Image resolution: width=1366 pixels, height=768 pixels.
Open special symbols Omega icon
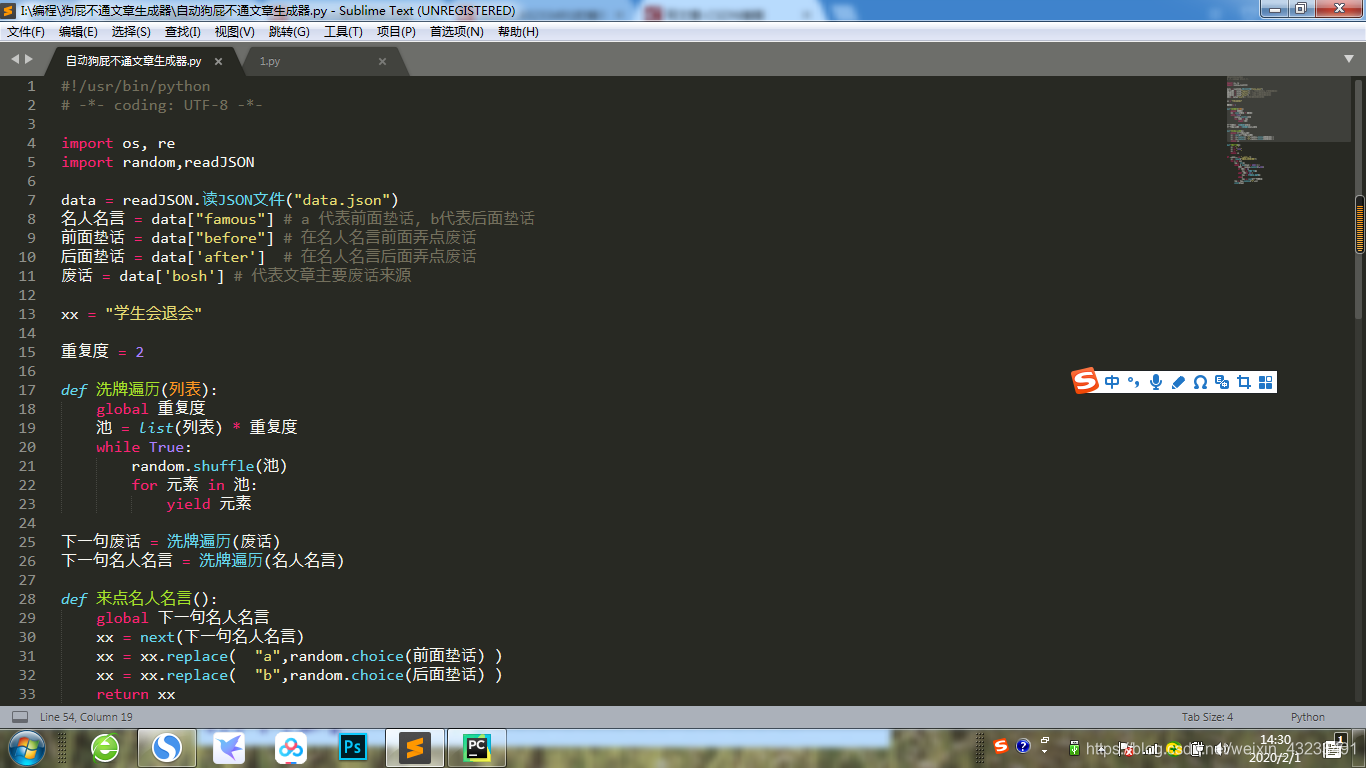[x=1200, y=382]
